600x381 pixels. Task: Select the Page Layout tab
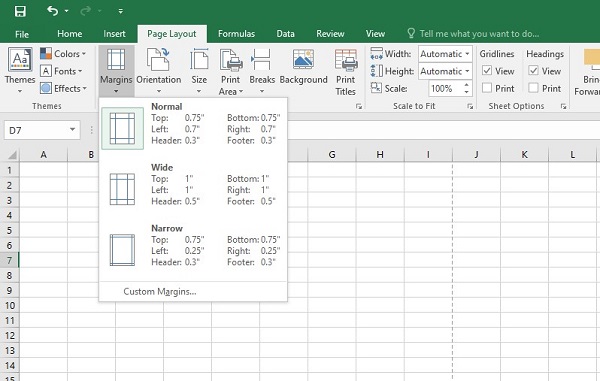tap(172, 34)
